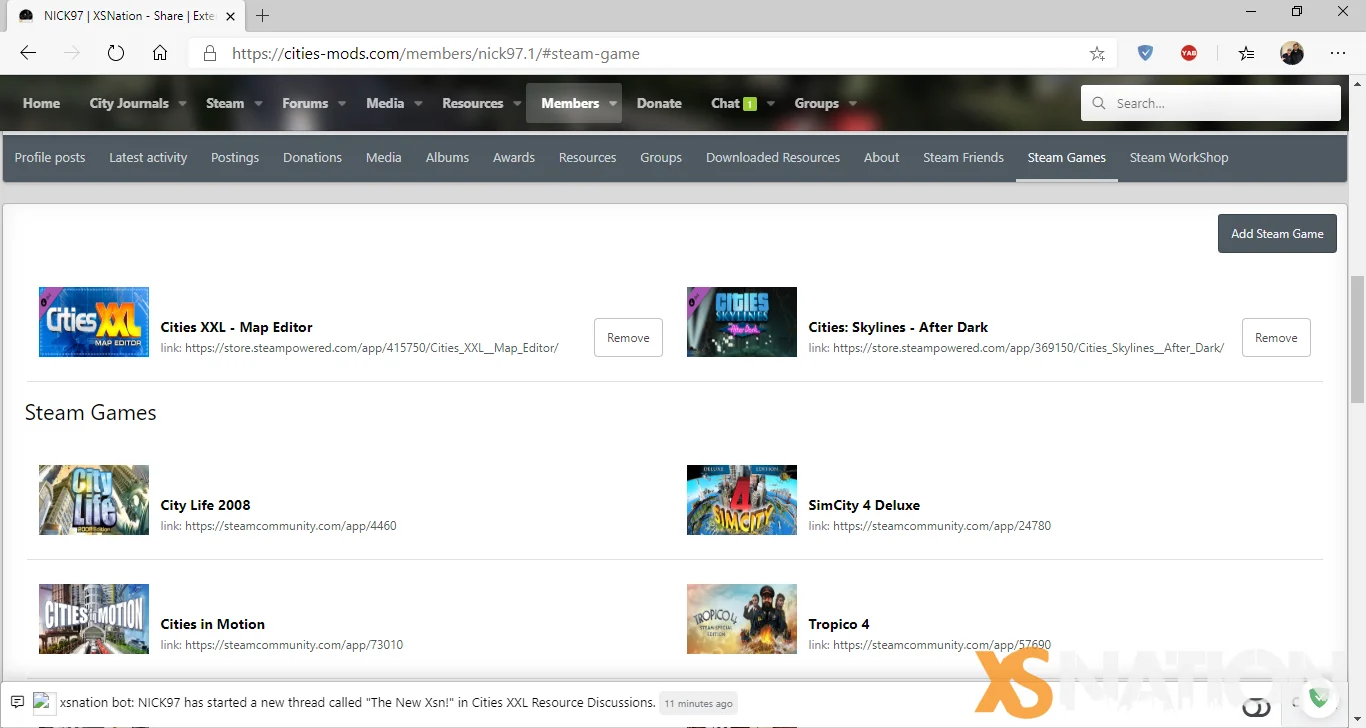Click the search magnifier icon
Screen dimensions: 1366x728
pyautogui.click(x=1099, y=103)
